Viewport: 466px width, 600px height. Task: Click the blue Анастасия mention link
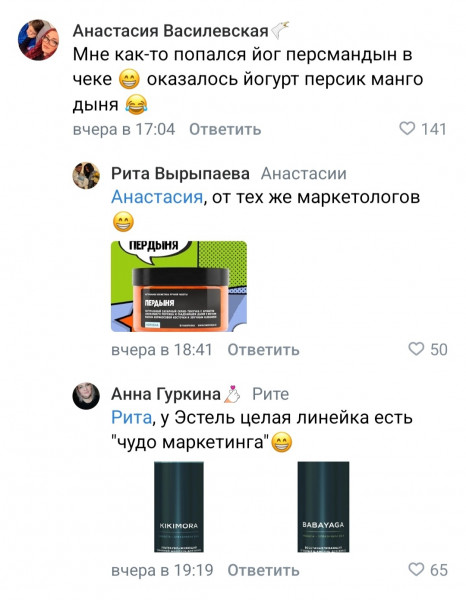pyautogui.click(x=157, y=197)
